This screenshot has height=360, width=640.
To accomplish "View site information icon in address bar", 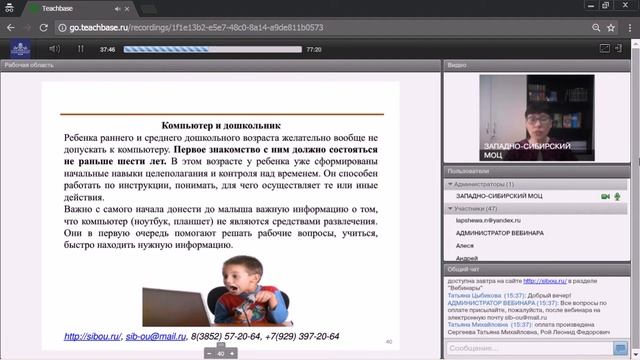I will (62, 28).
